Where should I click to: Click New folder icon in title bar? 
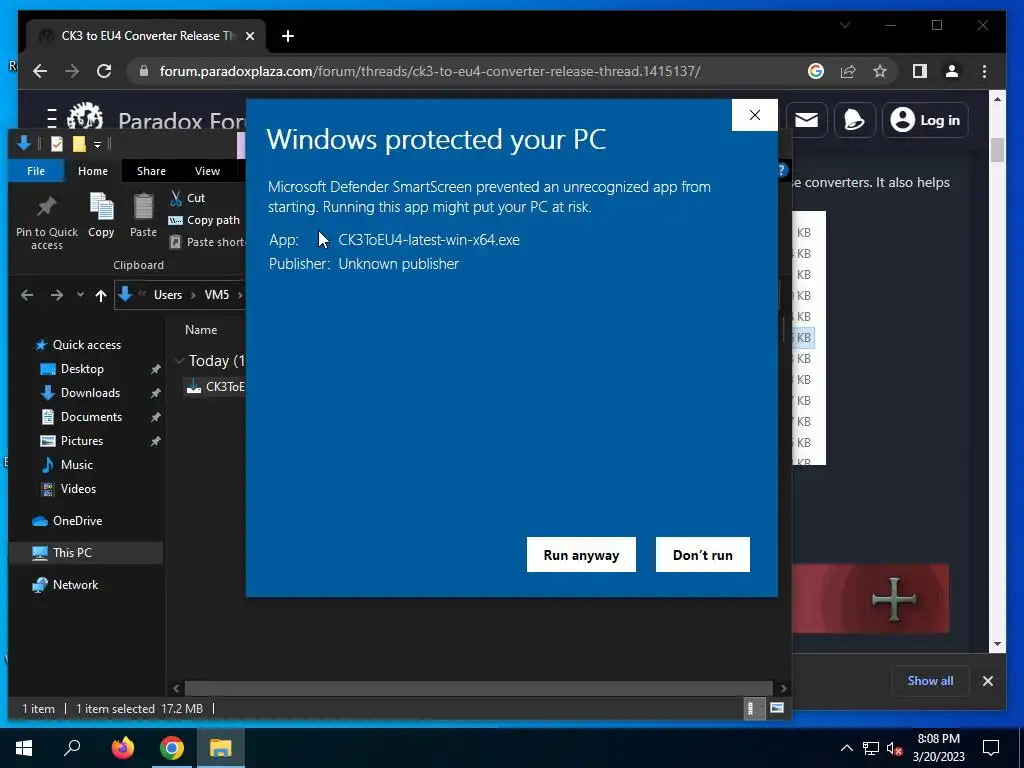(79, 144)
